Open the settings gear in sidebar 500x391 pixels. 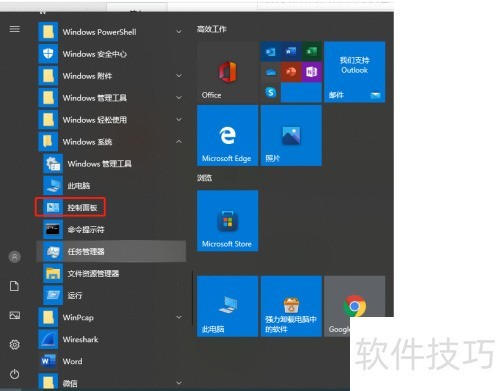pyautogui.click(x=15, y=344)
